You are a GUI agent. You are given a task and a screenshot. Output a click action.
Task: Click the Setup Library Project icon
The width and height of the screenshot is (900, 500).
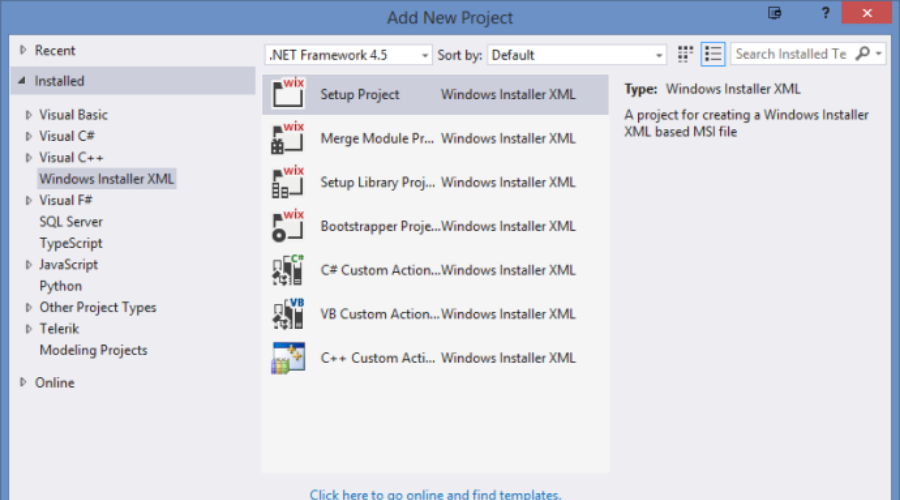[x=288, y=181]
